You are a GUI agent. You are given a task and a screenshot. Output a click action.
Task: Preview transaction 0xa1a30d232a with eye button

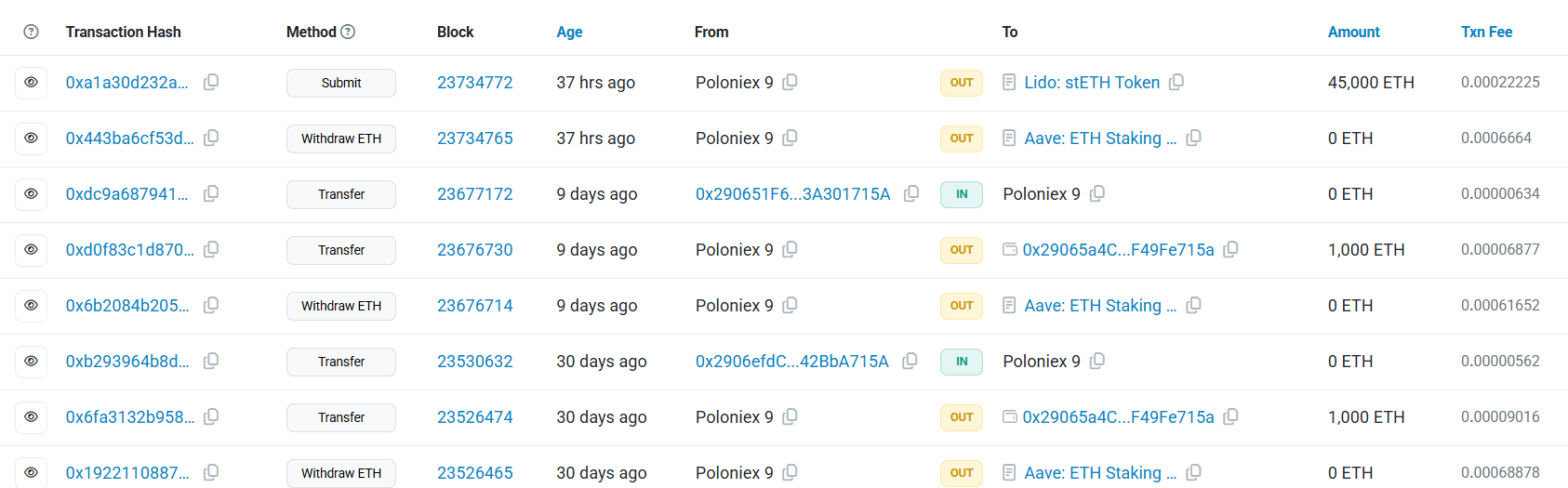tap(31, 83)
